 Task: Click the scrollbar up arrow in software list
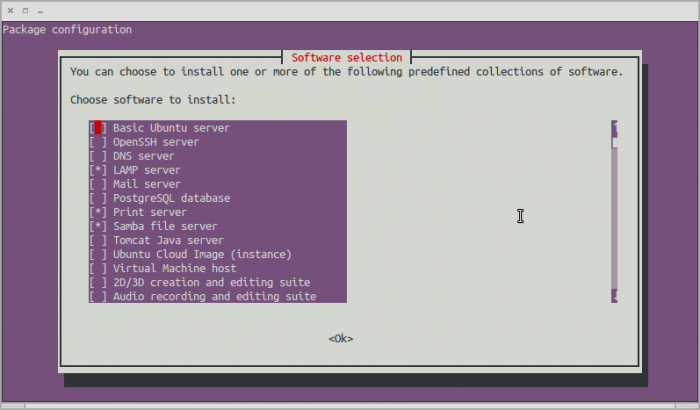(615, 128)
